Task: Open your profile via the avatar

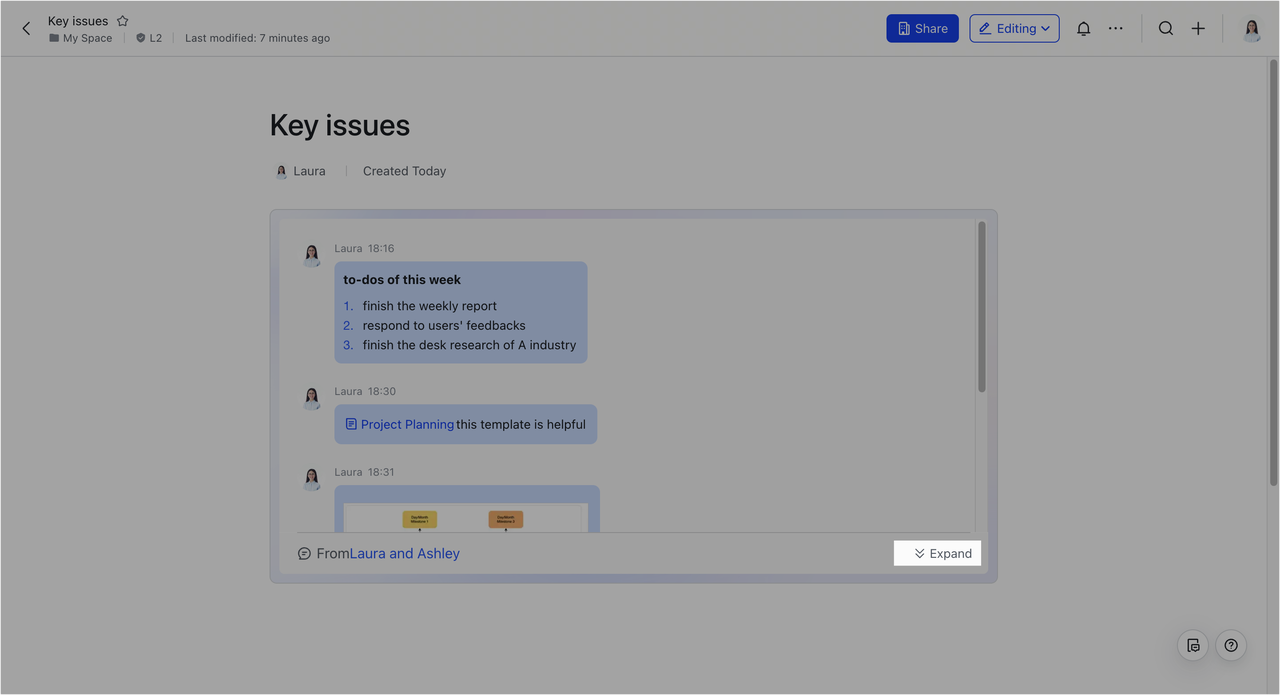Action: 1251,28
